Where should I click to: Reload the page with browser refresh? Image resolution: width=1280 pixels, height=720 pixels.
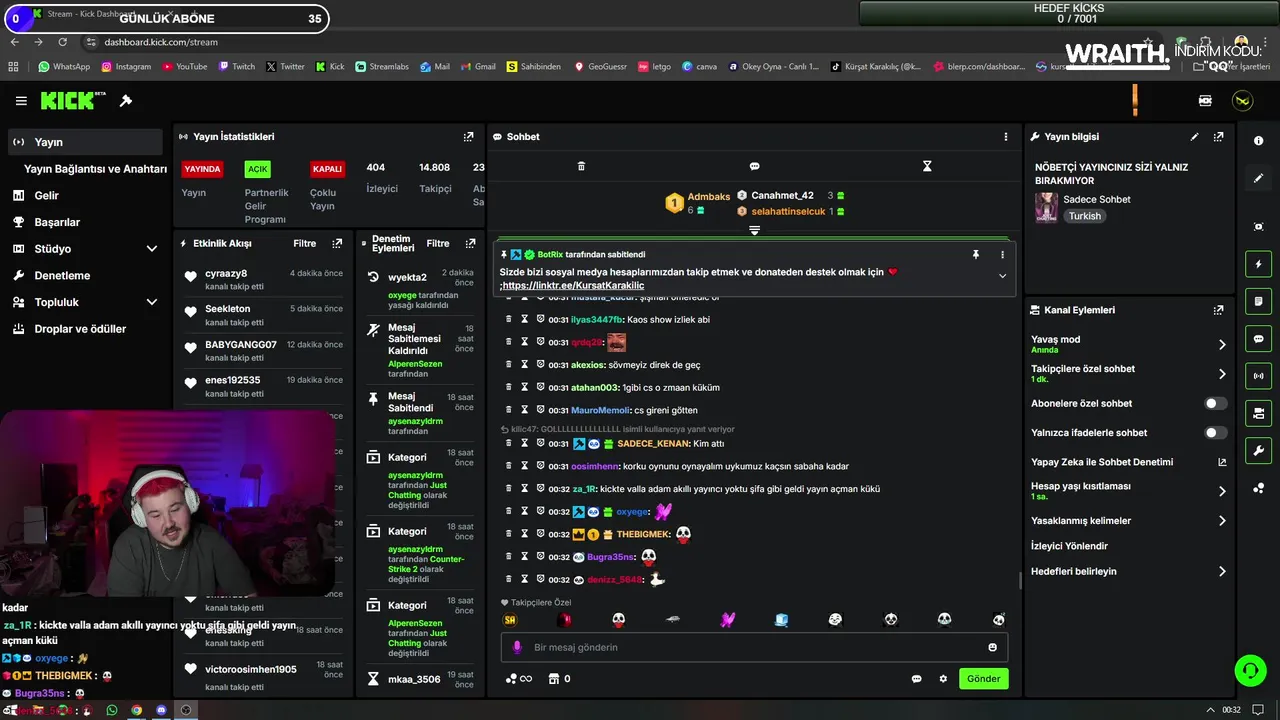(63, 42)
